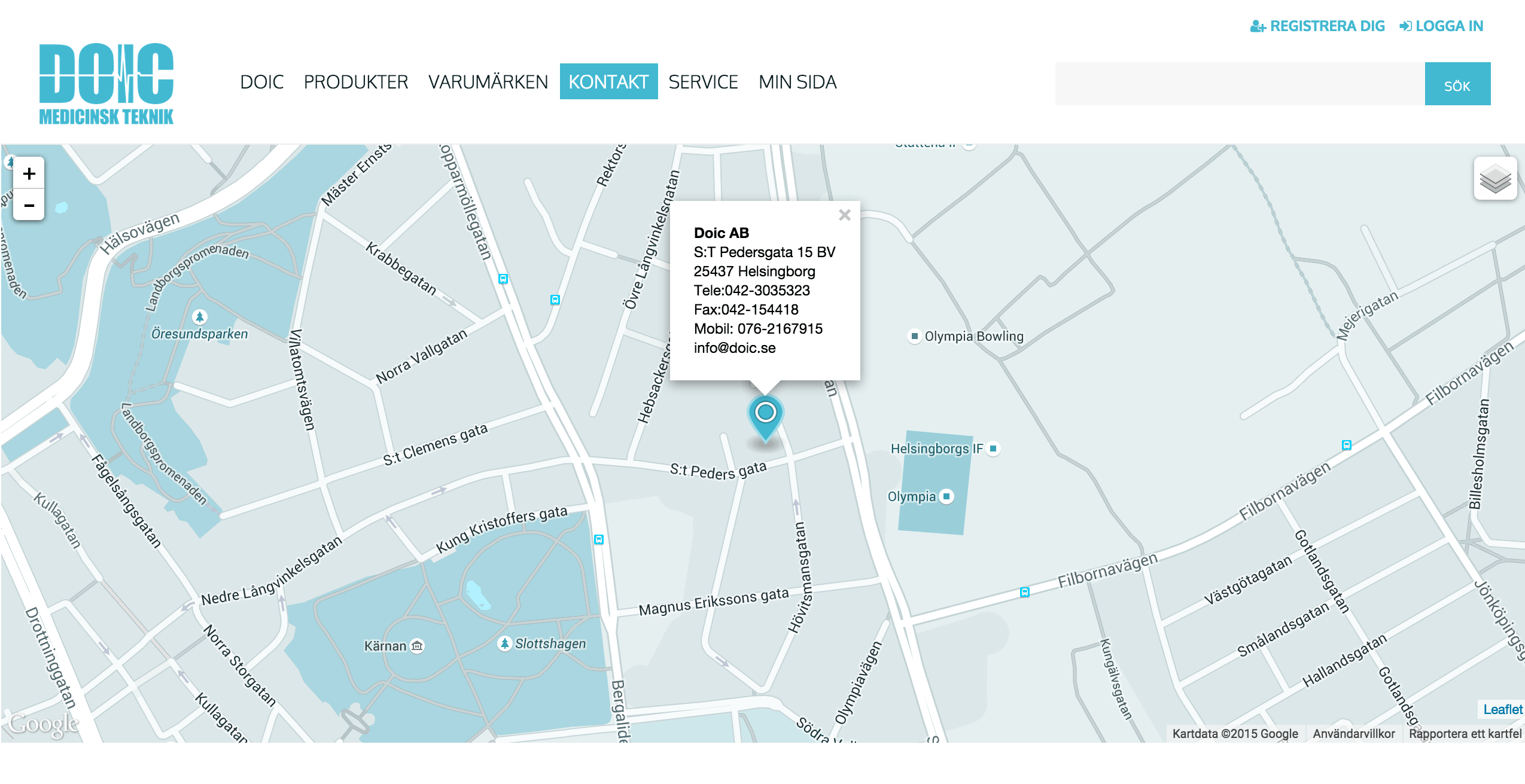Close the Doic AB address popup
Screen dimensions: 1525x784
pos(844,215)
